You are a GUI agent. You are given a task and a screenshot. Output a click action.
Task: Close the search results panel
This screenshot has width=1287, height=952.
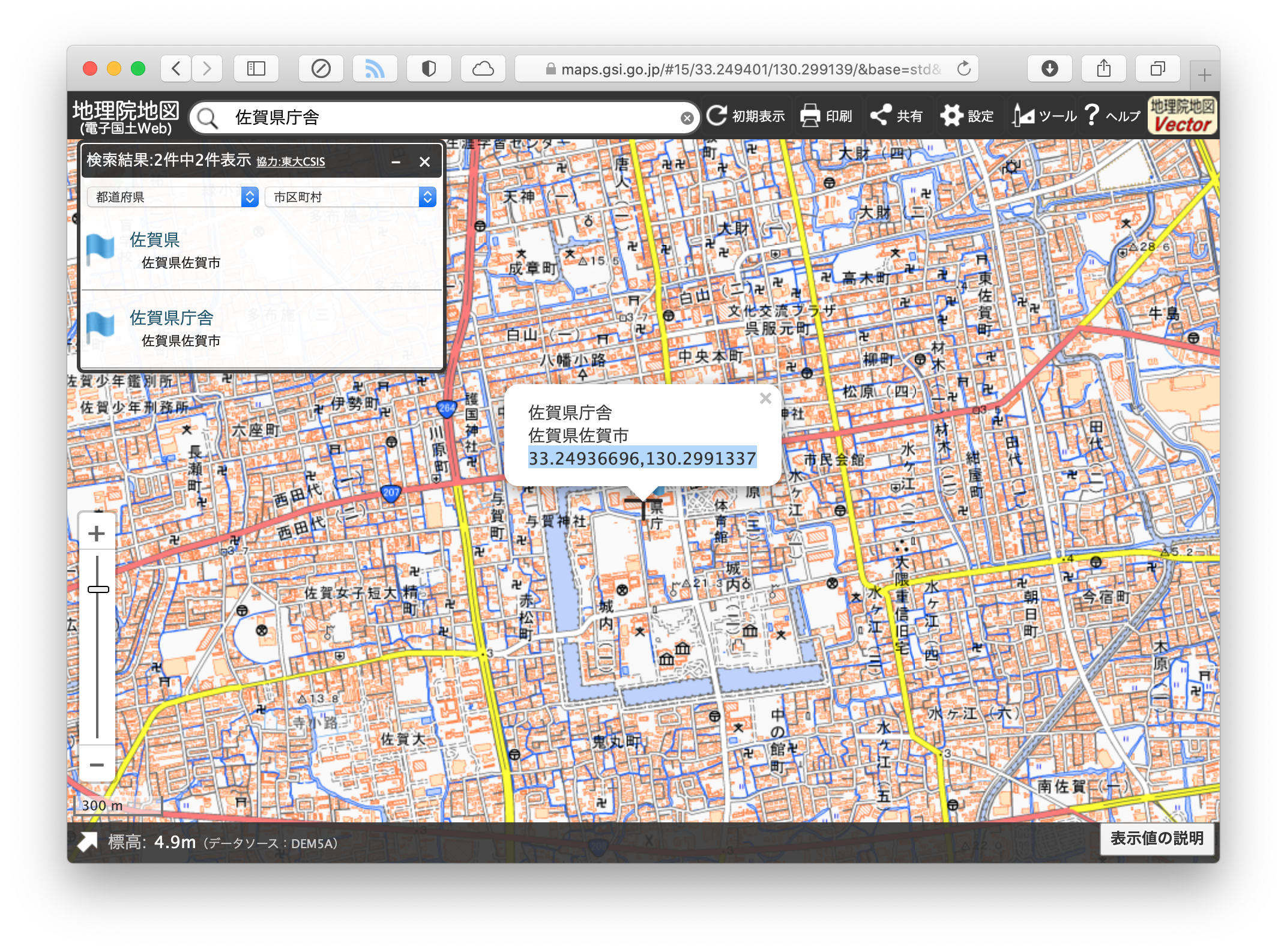click(x=424, y=161)
